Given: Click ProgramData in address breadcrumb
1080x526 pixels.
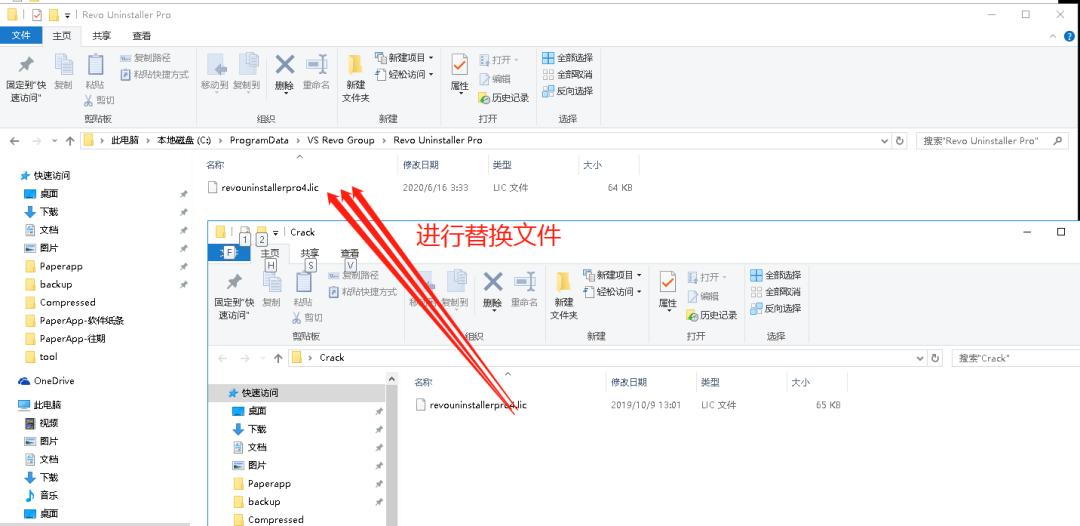Looking at the screenshot, I should click(259, 140).
